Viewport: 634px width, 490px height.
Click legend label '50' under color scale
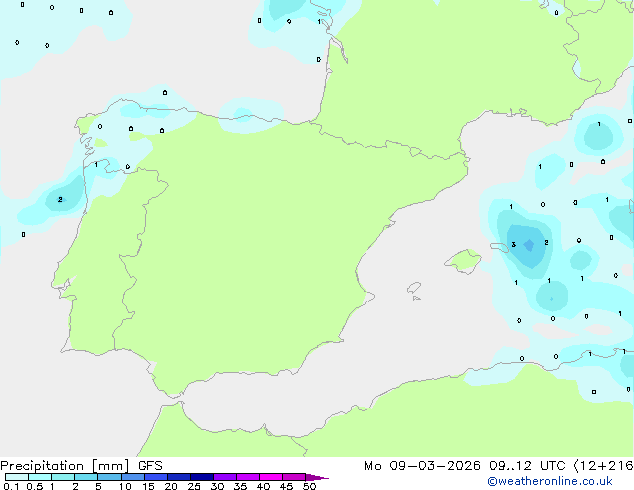coord(310,486)
